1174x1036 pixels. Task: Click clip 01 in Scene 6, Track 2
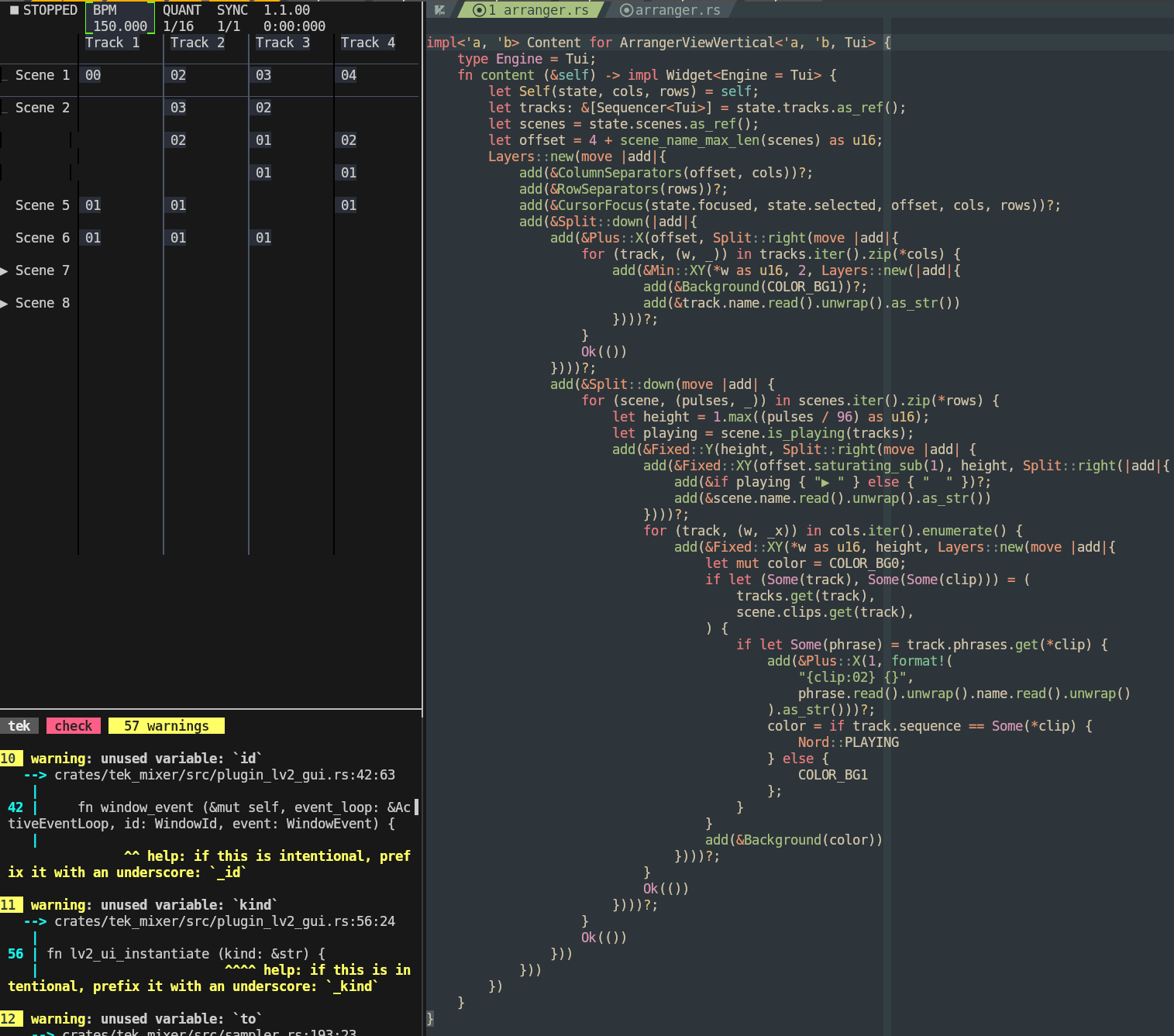click(x=178, y=238)
